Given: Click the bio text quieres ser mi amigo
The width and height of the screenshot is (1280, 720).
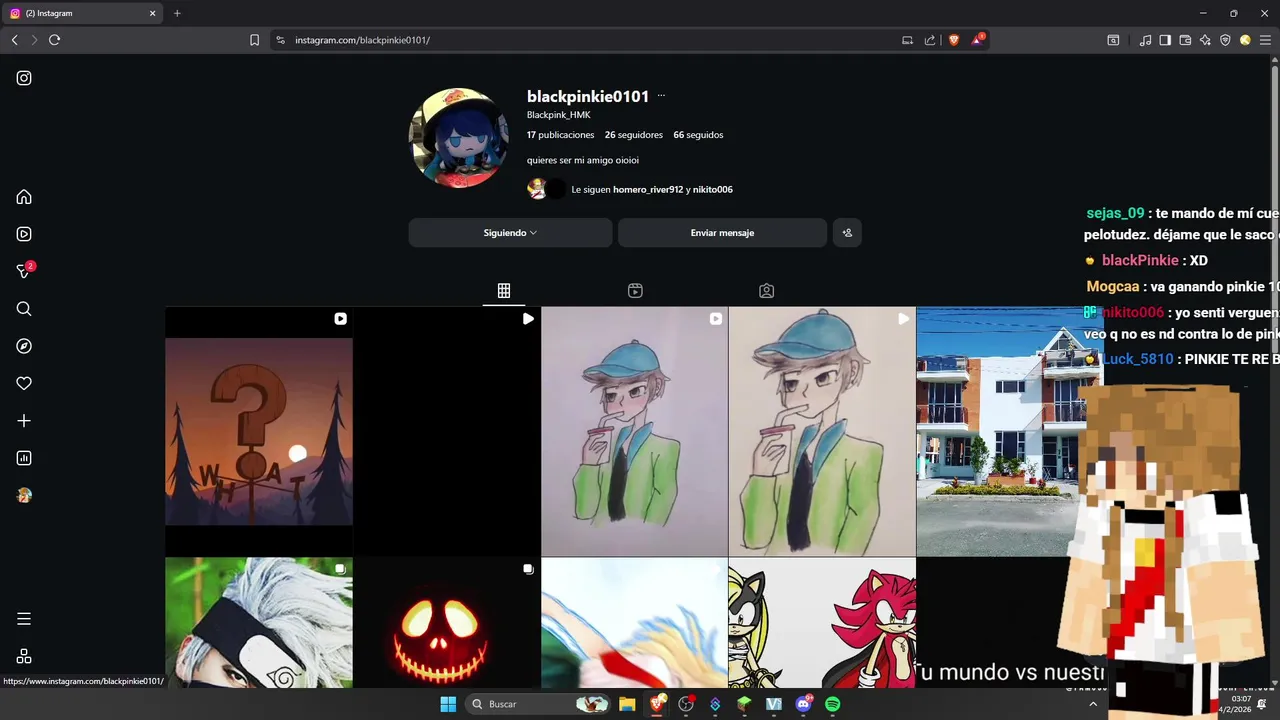Looking at the screenshot, I should point(583,160).
